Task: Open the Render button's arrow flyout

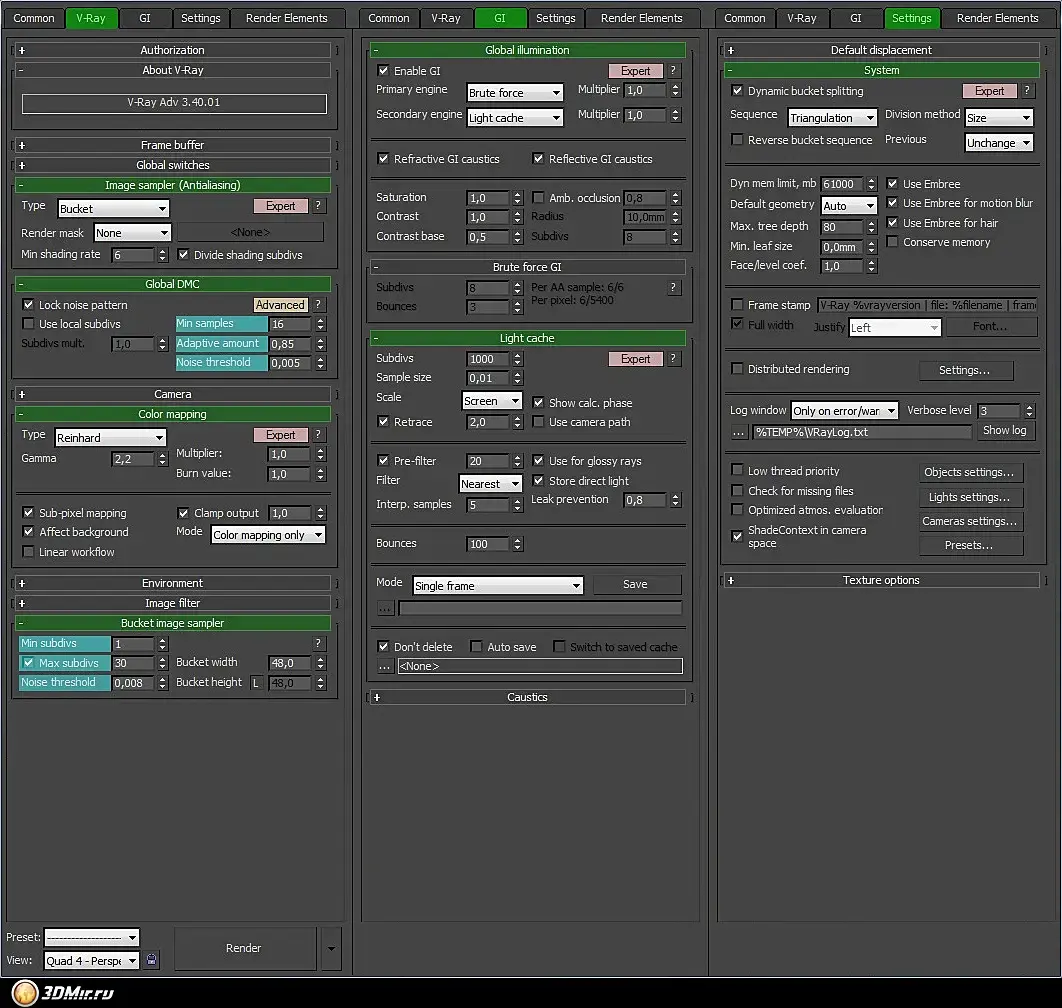Action: [x=331, y=948]
